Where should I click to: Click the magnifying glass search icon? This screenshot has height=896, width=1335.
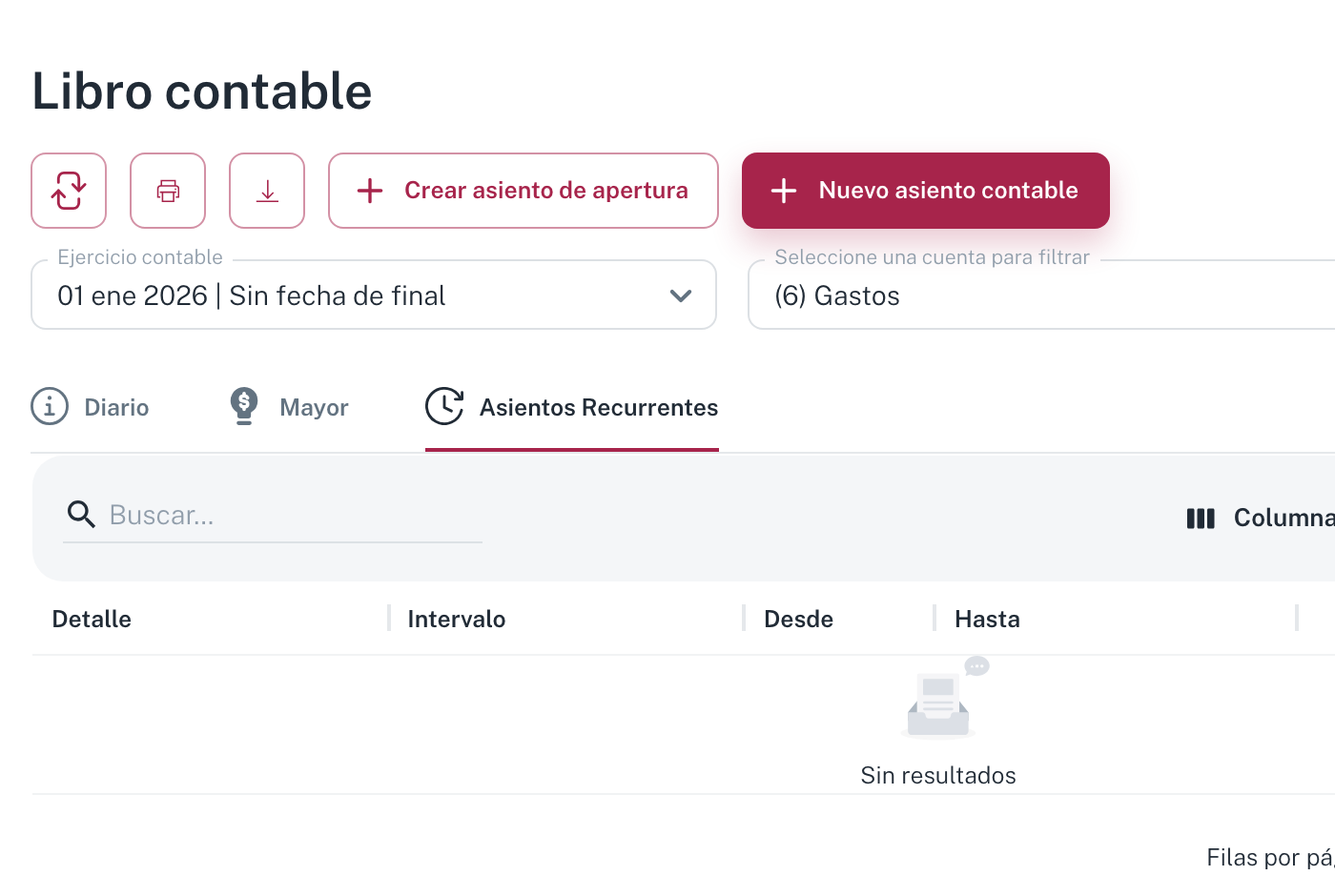coord(82,515)
